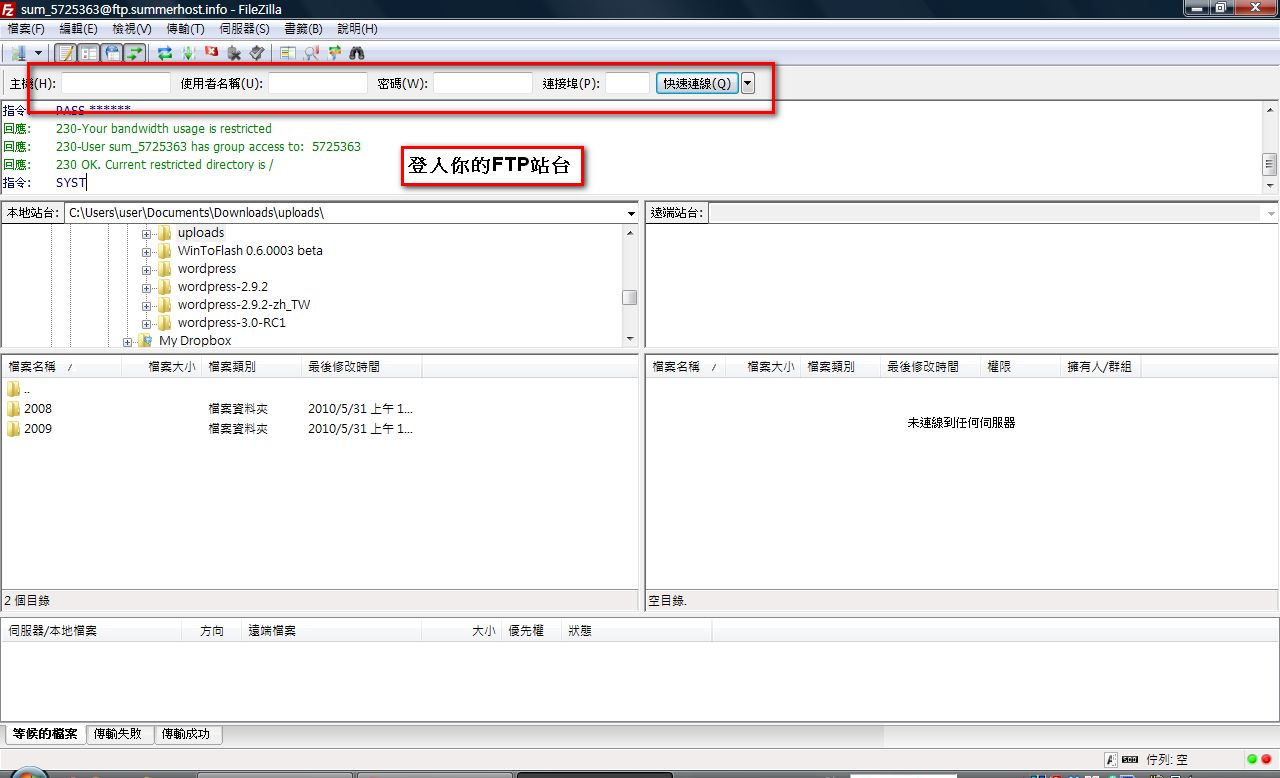Image resolution: width=1280 pixels, height=778 pixels.
Task: Click the '2 個目錄' local status text
Action: tap(28, 601)
